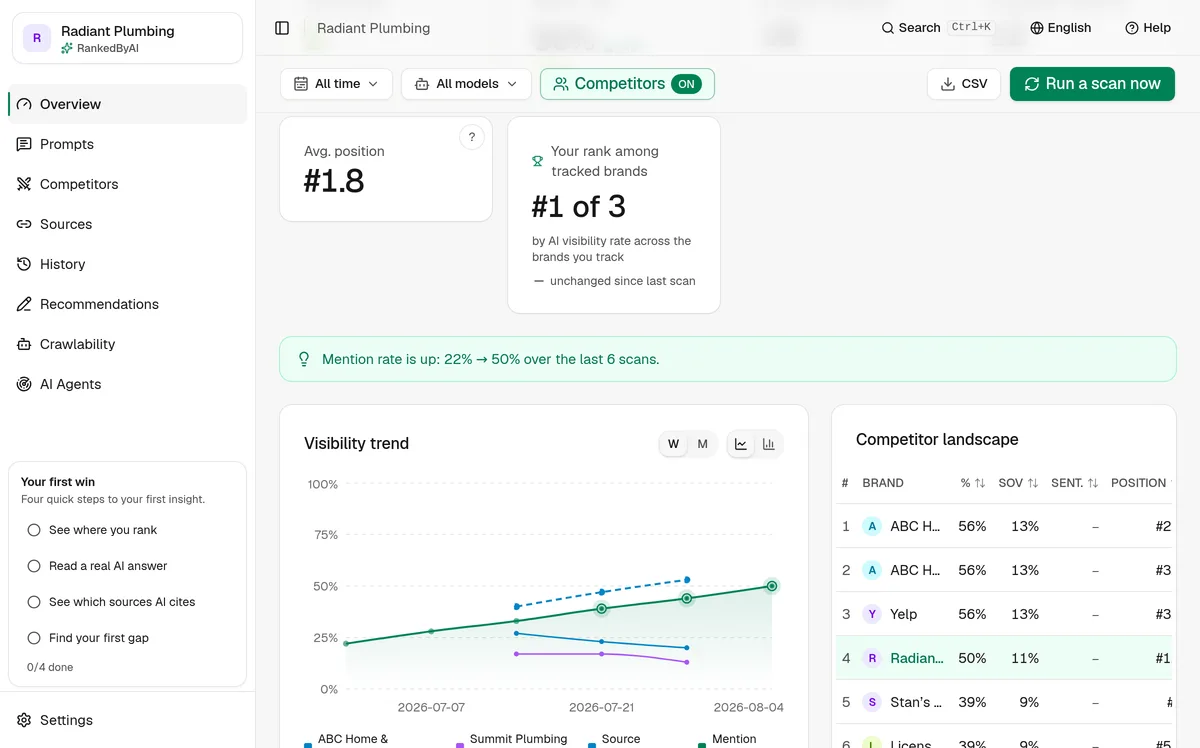Click the search magnifier icon
This screenshot has height=748, width=1200.
pos(887,28)
